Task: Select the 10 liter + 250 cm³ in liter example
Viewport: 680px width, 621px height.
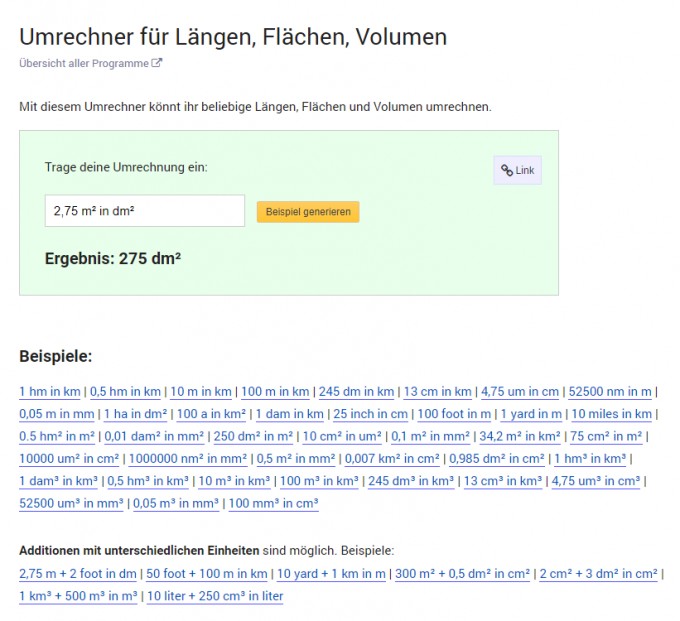Action: 215,596
